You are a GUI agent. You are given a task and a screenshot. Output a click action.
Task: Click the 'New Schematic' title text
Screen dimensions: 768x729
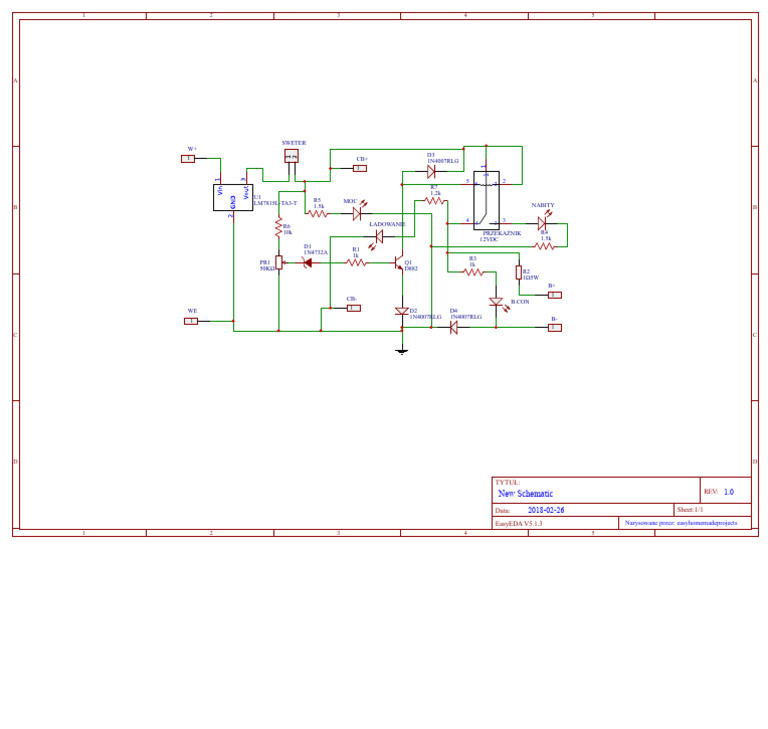pyautogui.click(x=526, y=493)
